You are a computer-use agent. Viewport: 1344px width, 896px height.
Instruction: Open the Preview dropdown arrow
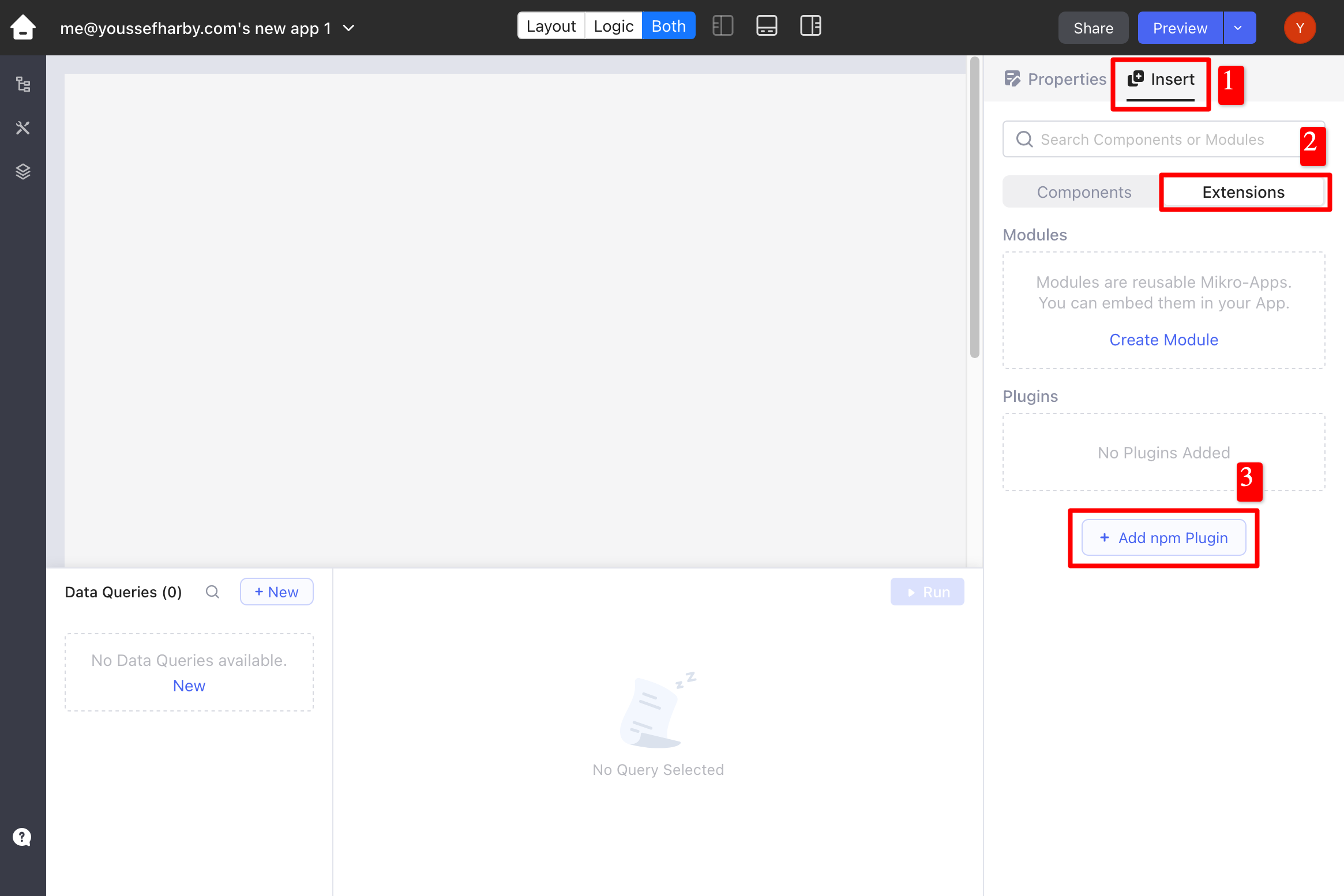[x=1238, y=28]
